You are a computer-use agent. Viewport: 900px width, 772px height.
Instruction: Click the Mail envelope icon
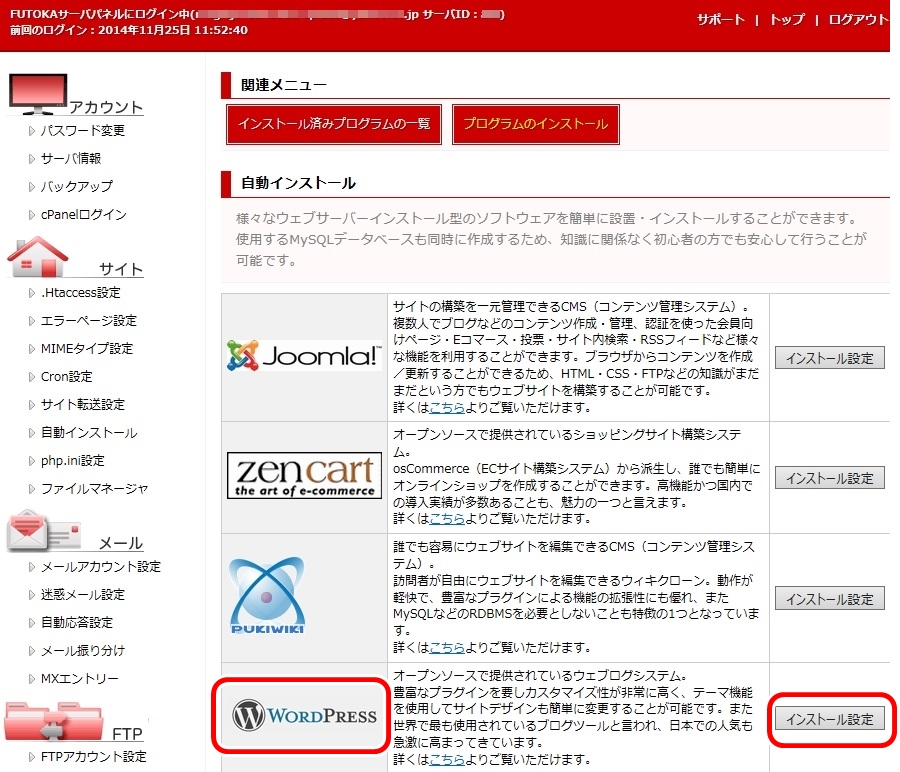click(43, 531)
